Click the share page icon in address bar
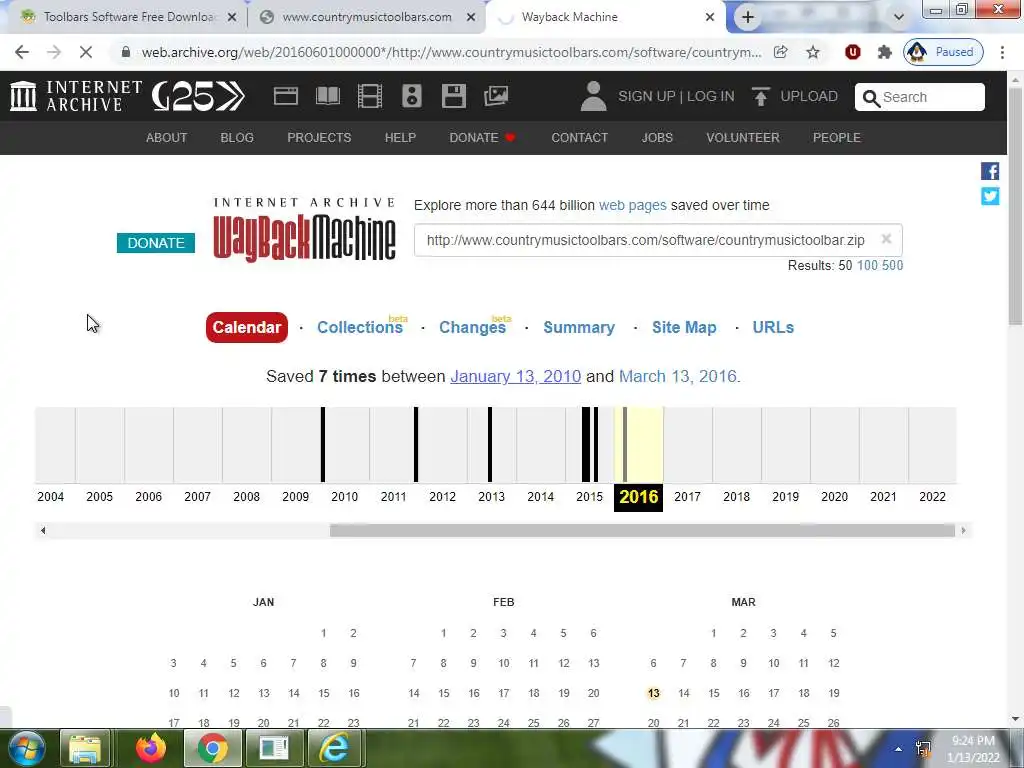The image size is (1024, 768). (x=780, y=52)
